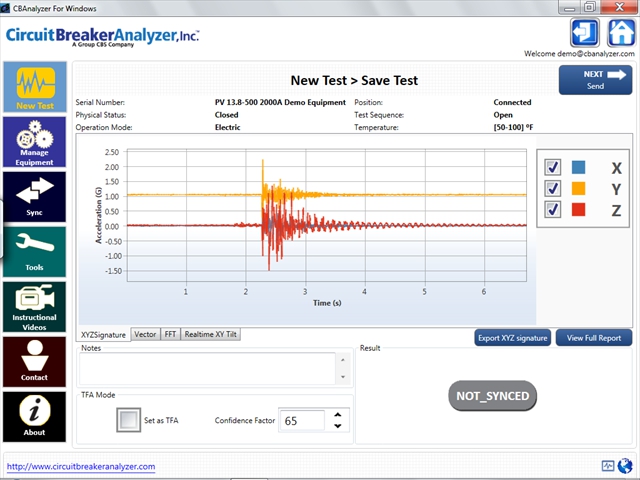This screenshot has width=640, height=480.
Task: Click the NOT_SYNCED result badge
Action: (x=493, y=396)
